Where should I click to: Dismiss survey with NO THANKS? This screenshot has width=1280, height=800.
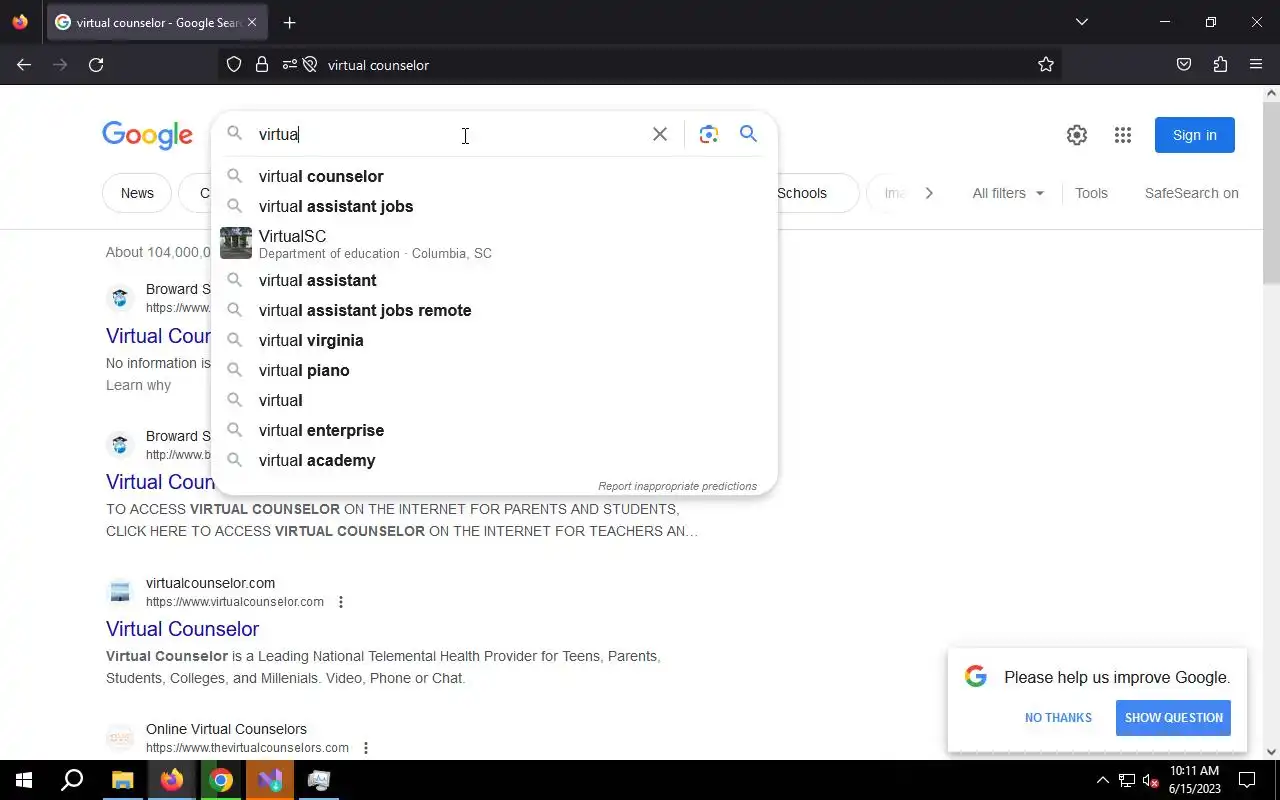click(1058, 718)
